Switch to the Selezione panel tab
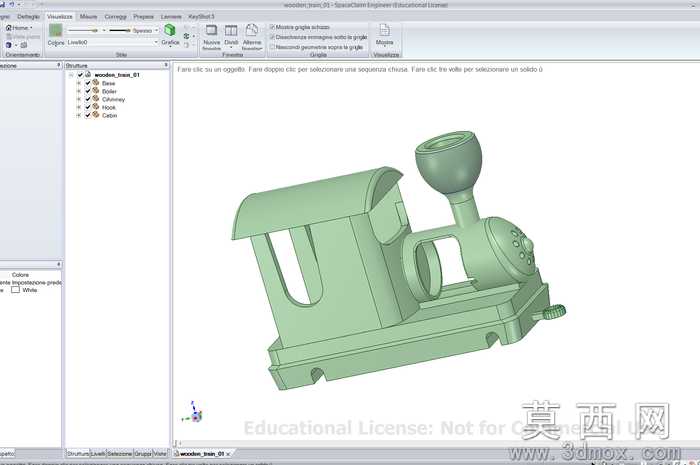The height and width of the screenshot is (465, 700). tap(120, 453)
